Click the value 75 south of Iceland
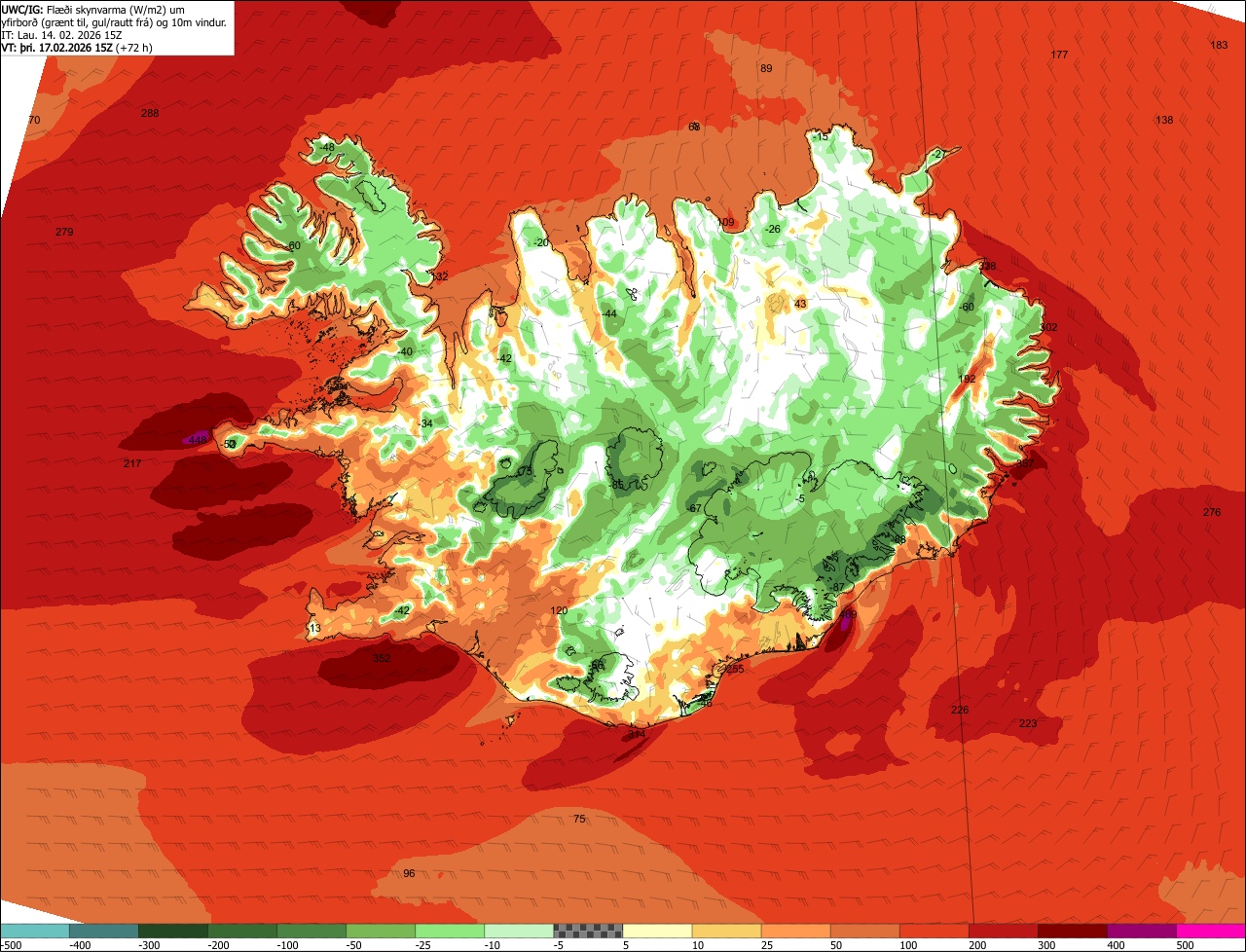The height and width of the screenshot is (952, 1246). pyautogui.click(x=579, y=819)
